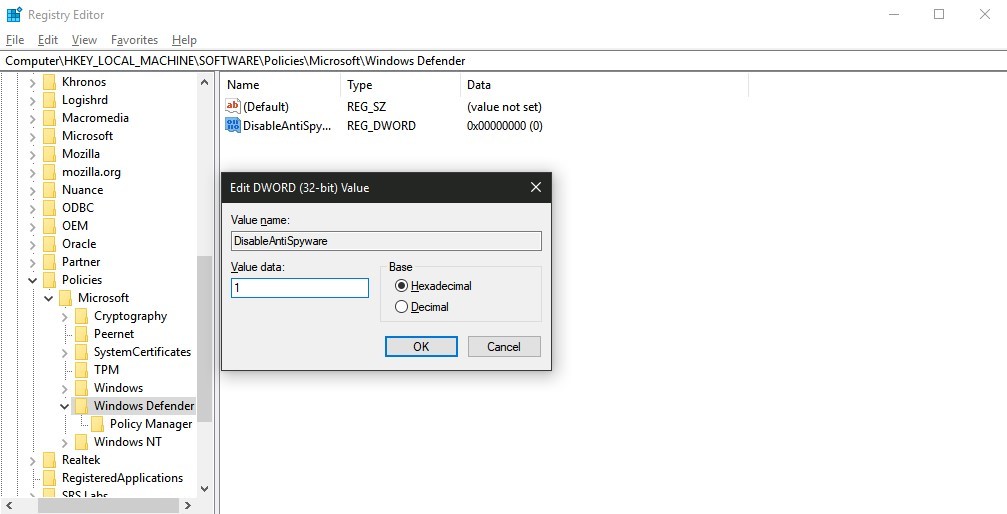Click the Realtek folder icon
1007x514 pixels.
tap(49, 460)
